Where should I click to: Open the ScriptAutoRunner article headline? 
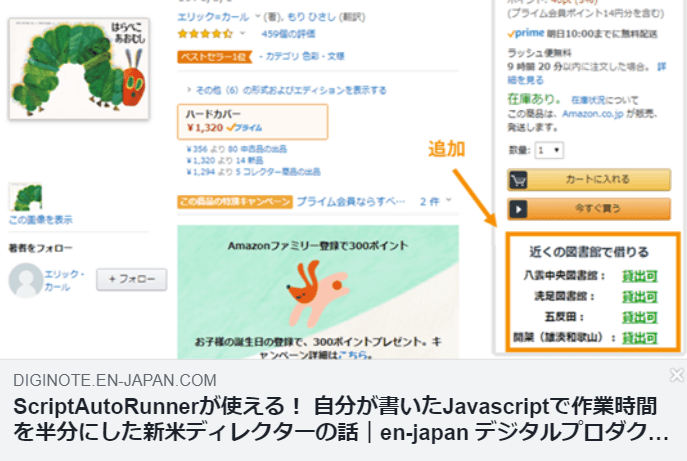[340, 420]
